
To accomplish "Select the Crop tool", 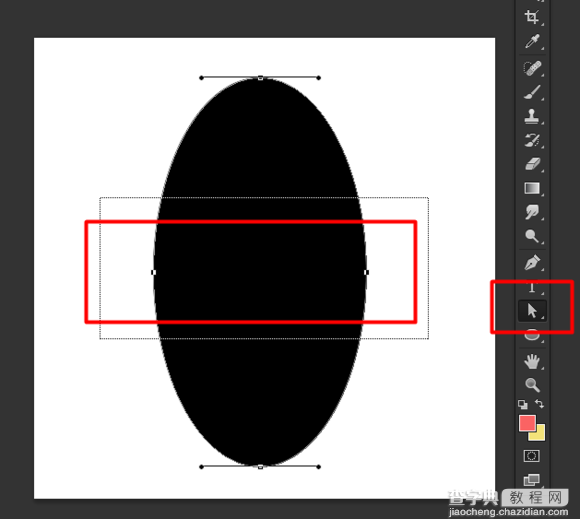I will pos(532,17).
